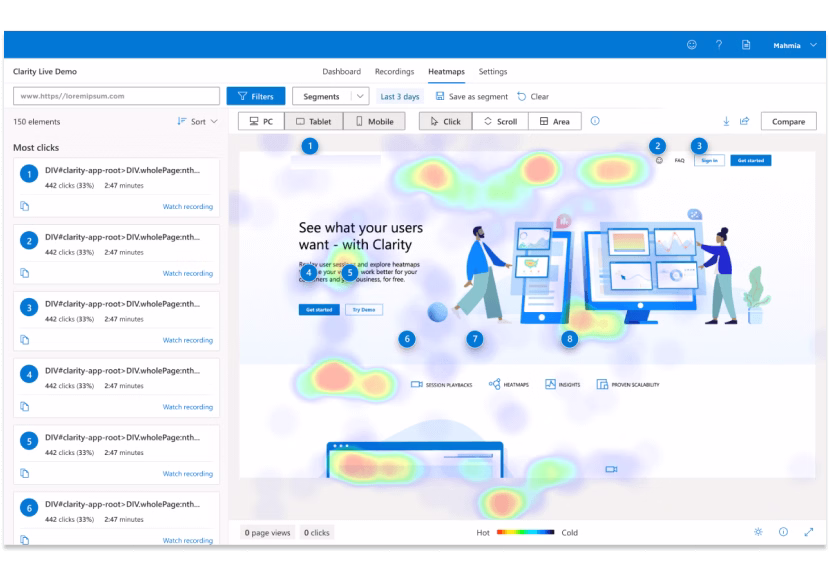Click heatmap marker 6
Screen dimensions: 830x580
click(407, 339)
